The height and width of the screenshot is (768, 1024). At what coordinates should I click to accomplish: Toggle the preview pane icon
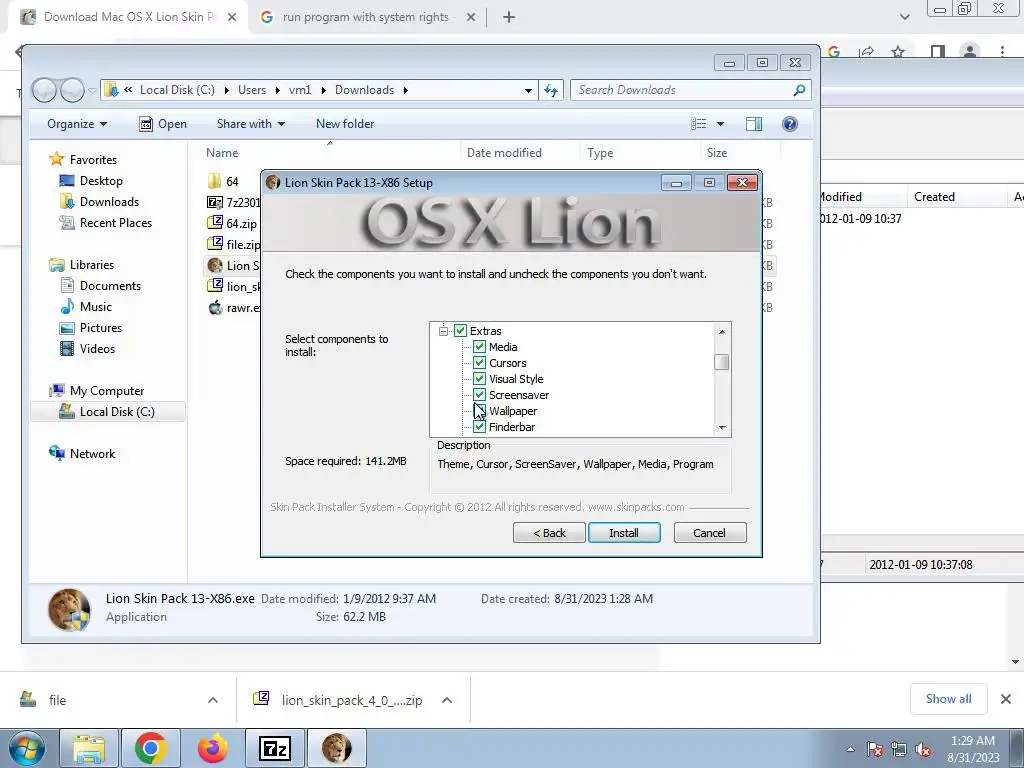tap(754, 124)
